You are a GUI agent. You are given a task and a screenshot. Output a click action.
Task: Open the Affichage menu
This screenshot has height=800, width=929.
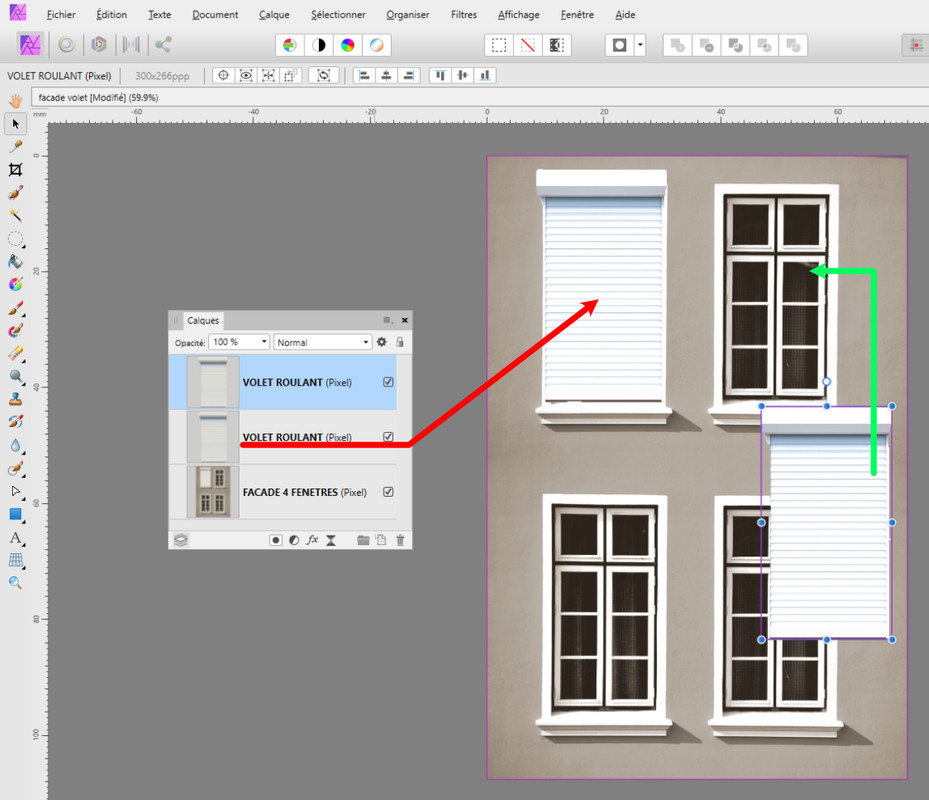pos(518,15)
